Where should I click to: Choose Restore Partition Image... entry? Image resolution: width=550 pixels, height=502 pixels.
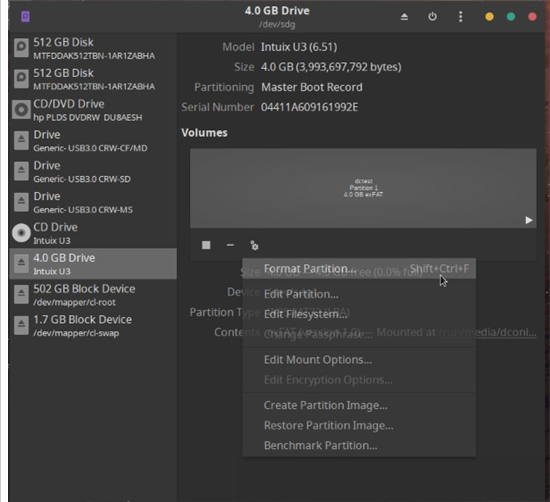(x=359, y=425)
